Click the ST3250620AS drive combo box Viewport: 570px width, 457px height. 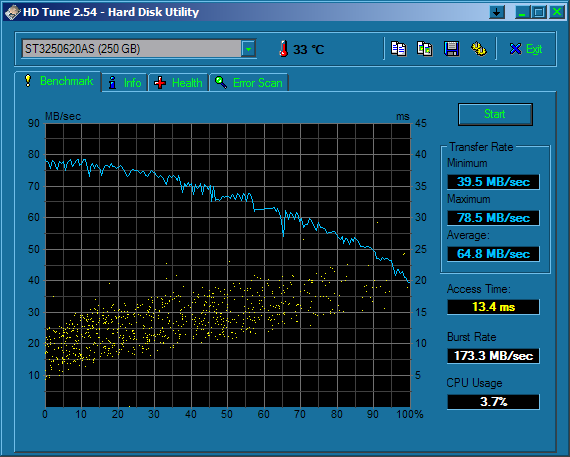139,49
